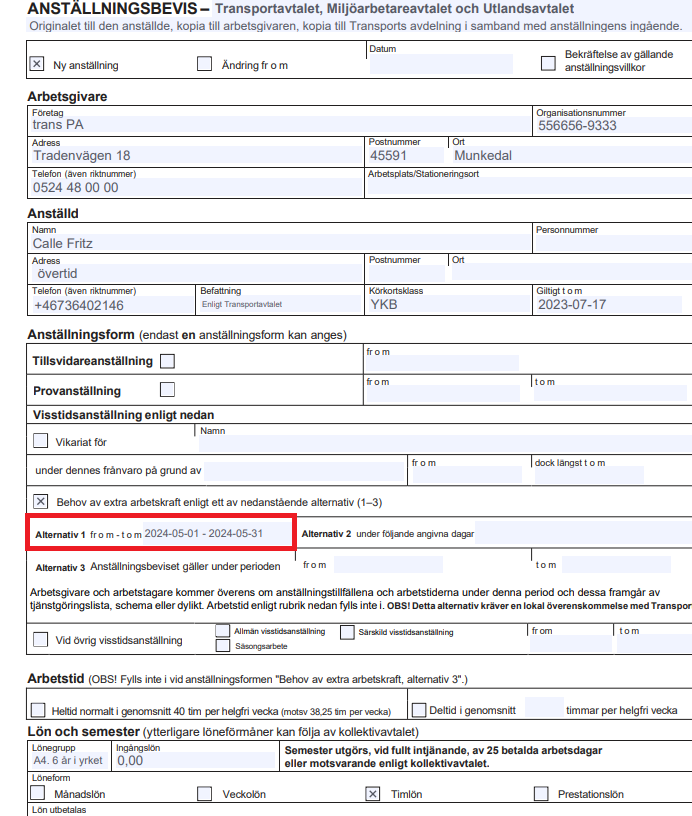Check the Provanställning checkbox
The width and height of the screenshot is (692, 816).
[x=168, y=389]
